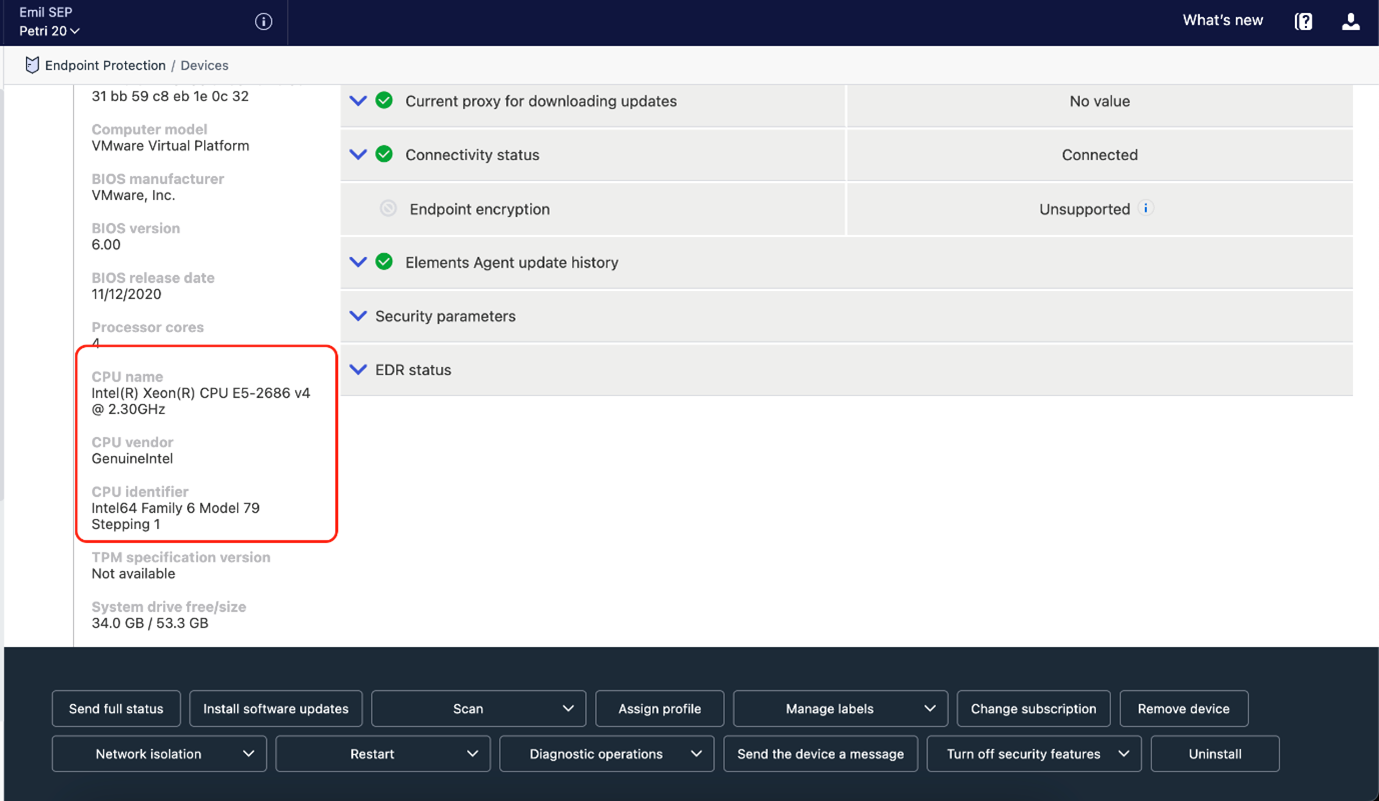Viewport: 1379px width, 801px height.
Task: Click green check for Elements Agent update history
Action: click(384, 261)
